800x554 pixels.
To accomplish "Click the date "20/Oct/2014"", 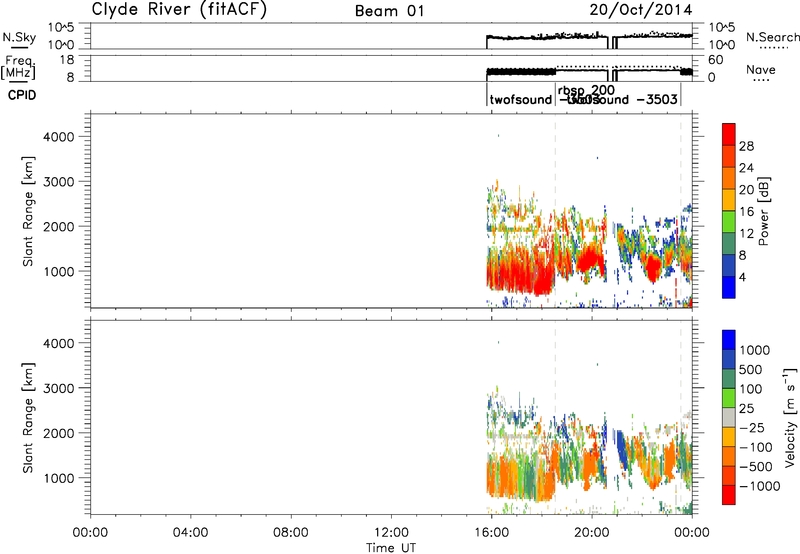I will [641, 10].
